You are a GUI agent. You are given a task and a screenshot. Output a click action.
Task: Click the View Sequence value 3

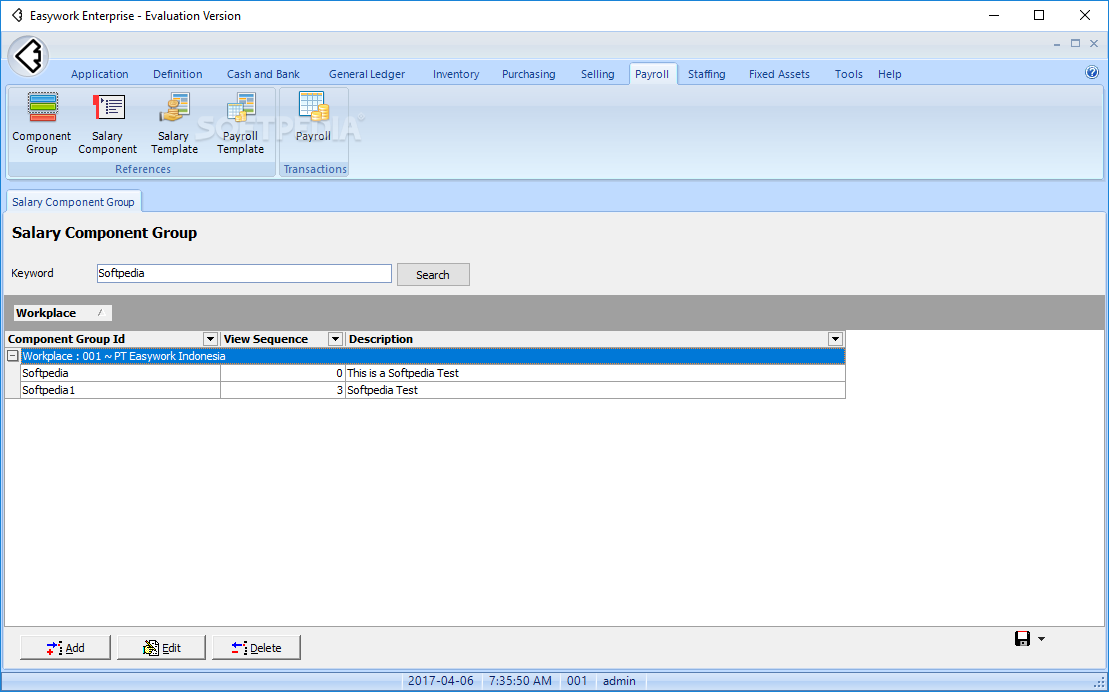tap(283, 390)
